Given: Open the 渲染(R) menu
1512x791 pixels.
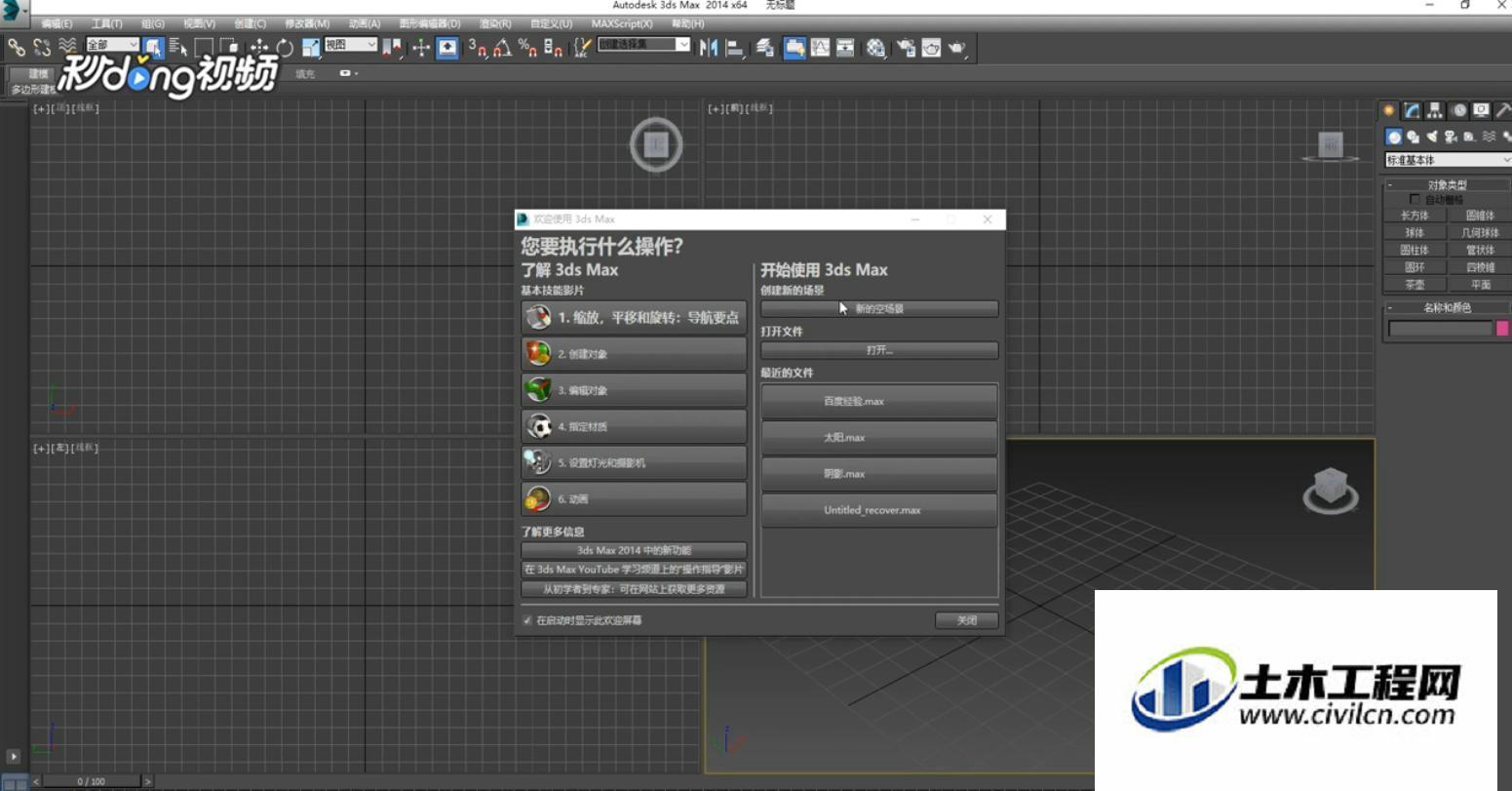Looking at the screenshot, I should [x=495, y=23].
